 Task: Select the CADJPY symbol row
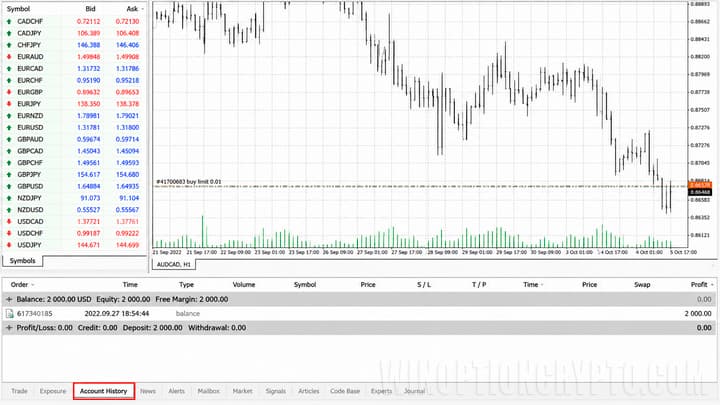[73, 33]
